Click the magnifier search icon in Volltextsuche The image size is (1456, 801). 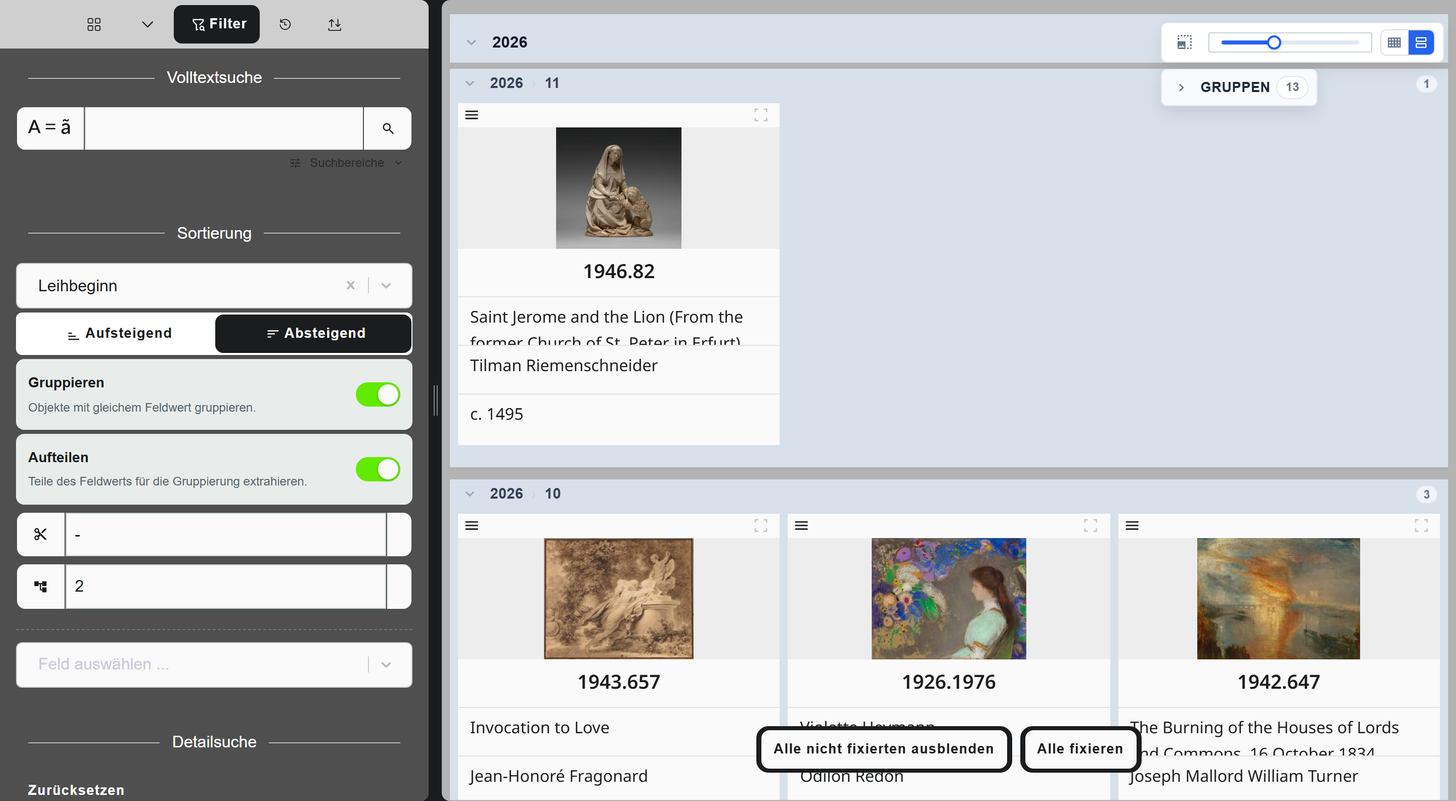(x=388, y=128)
